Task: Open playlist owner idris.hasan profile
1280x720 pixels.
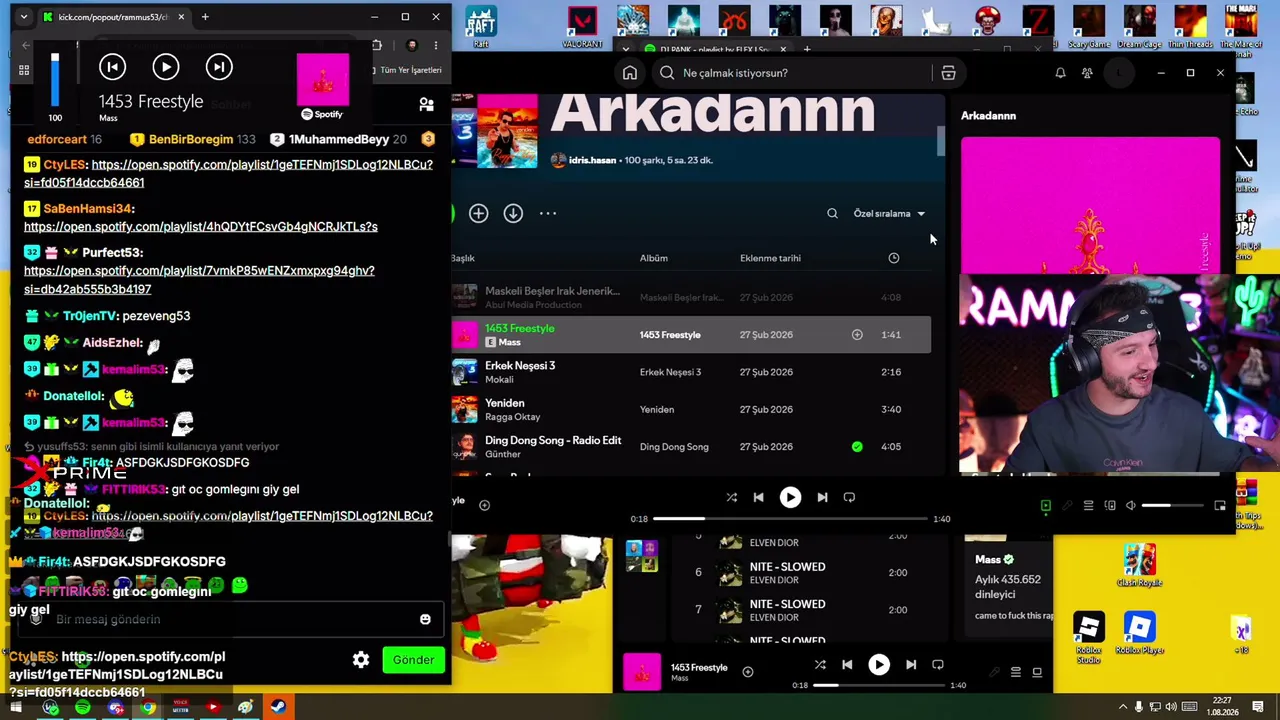Action: tap(592, 160)
